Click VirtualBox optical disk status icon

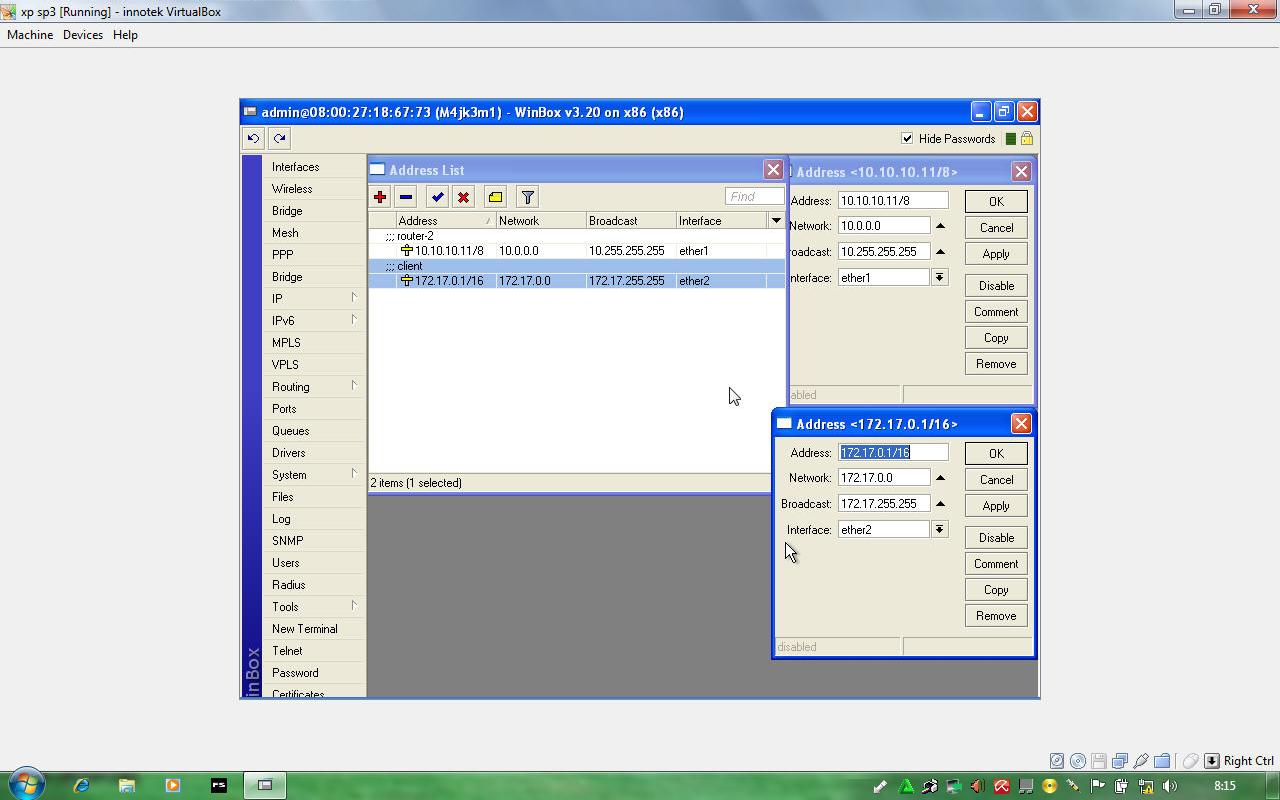1078,761
